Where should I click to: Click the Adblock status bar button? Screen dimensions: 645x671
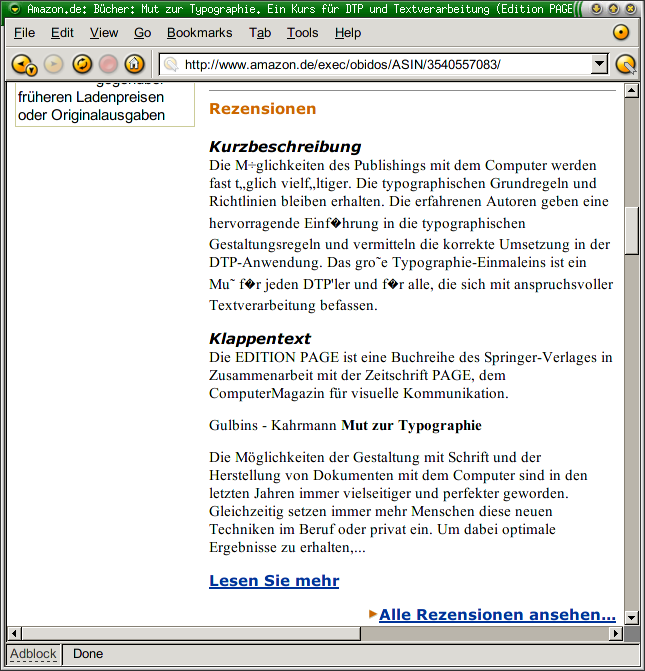point(33,654)
